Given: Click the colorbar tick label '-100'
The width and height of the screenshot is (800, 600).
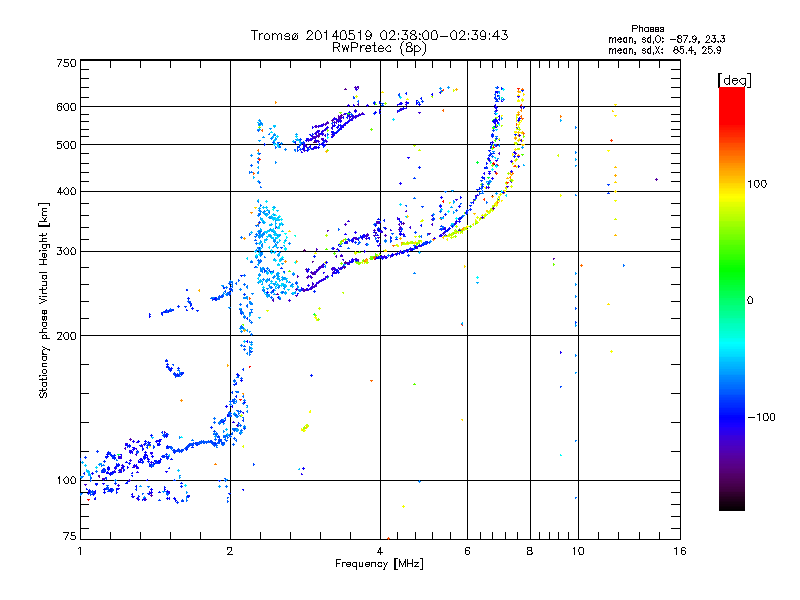Looking at the screenshot, I should point(762,417).
